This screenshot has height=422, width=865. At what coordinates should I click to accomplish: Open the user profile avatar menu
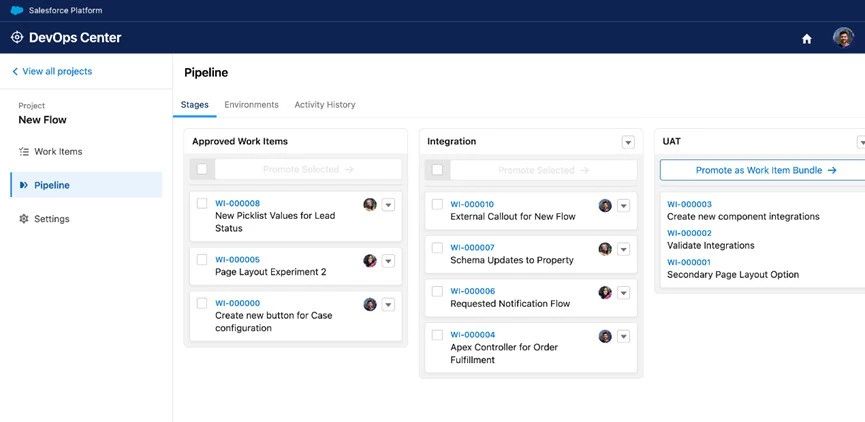pyautogui.click(x=843, y=38)
